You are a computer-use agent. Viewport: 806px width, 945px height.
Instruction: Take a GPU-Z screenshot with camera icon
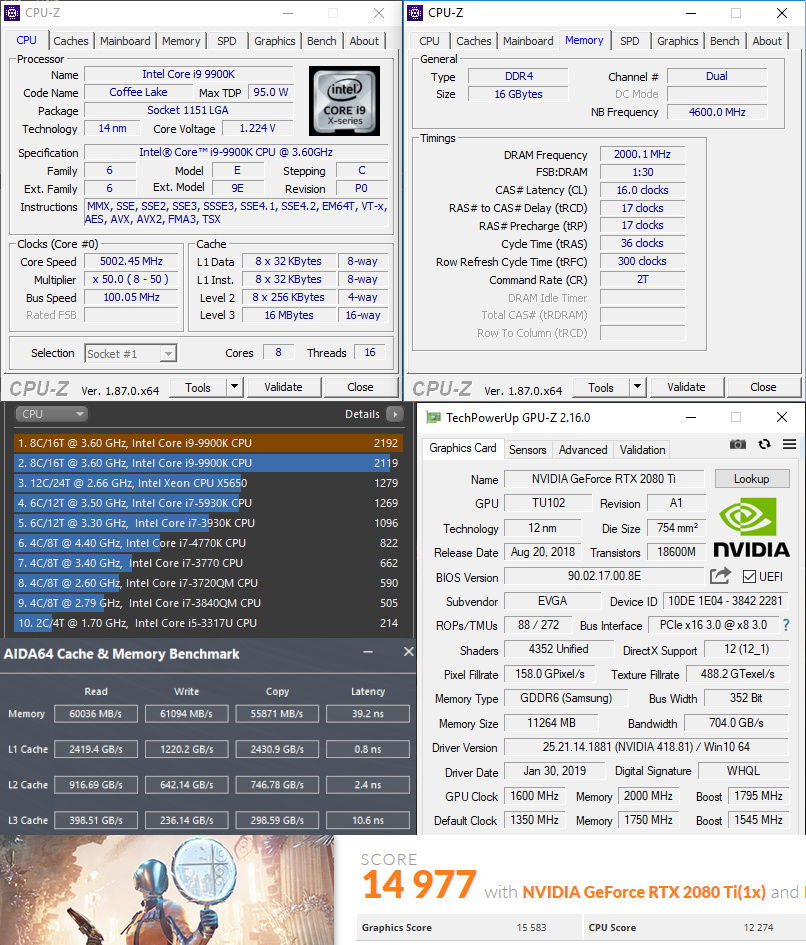coord(738,445)
